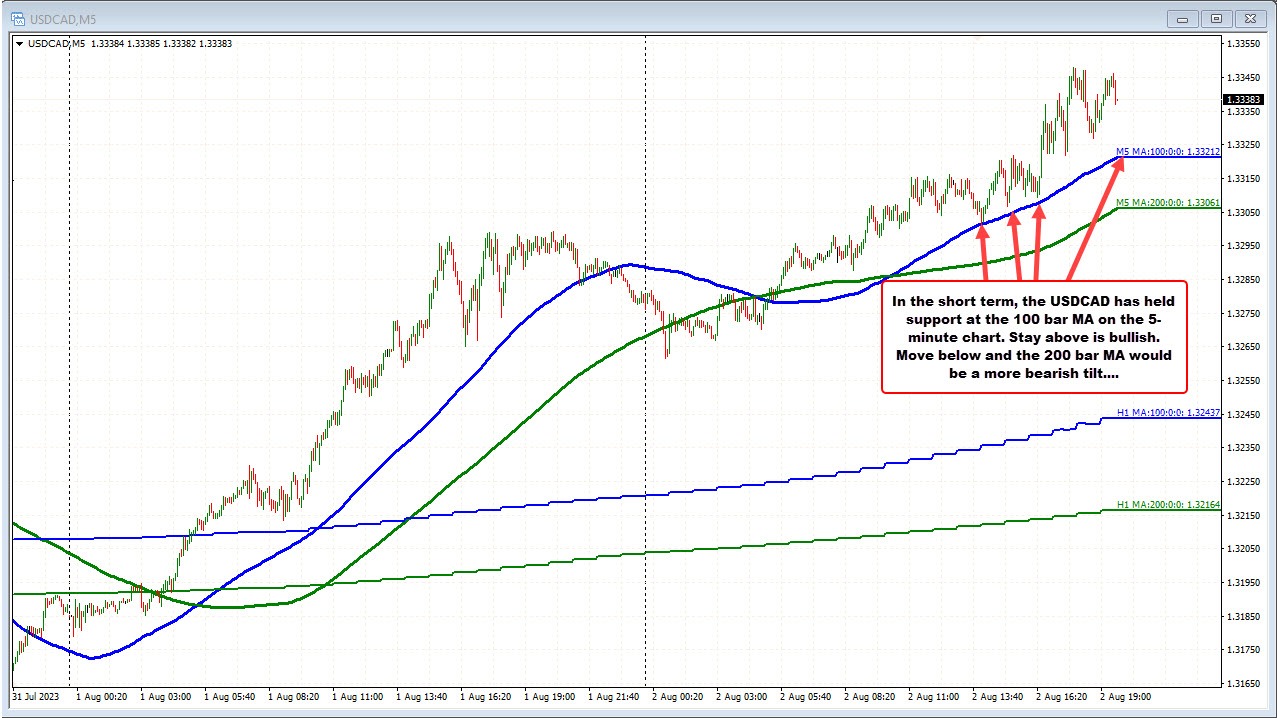The width and height of the screenshot is (1277, 718).
Task: Click the blue H1 MA:100 indicator label
Action: [1168, 411]
